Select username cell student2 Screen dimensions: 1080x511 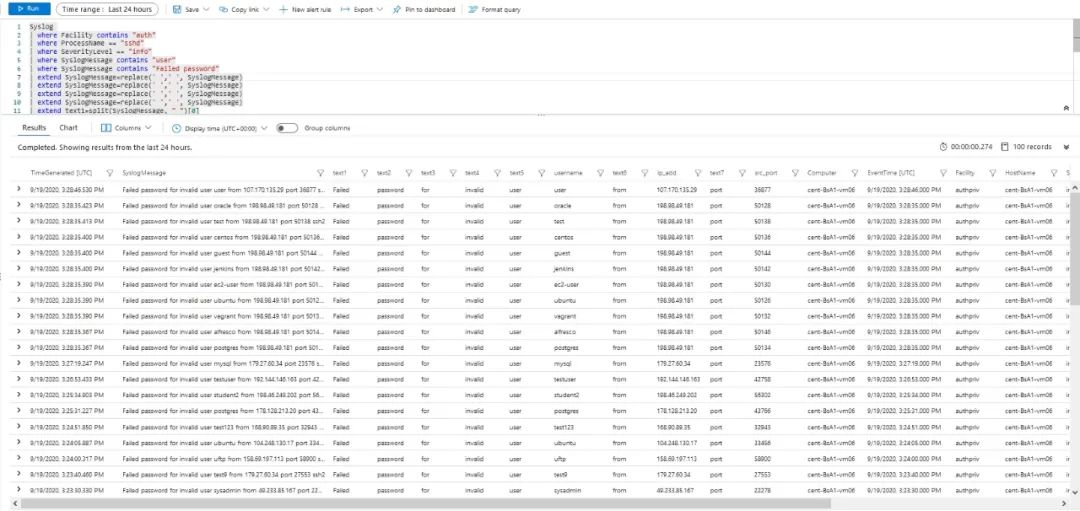pos(567,395)
